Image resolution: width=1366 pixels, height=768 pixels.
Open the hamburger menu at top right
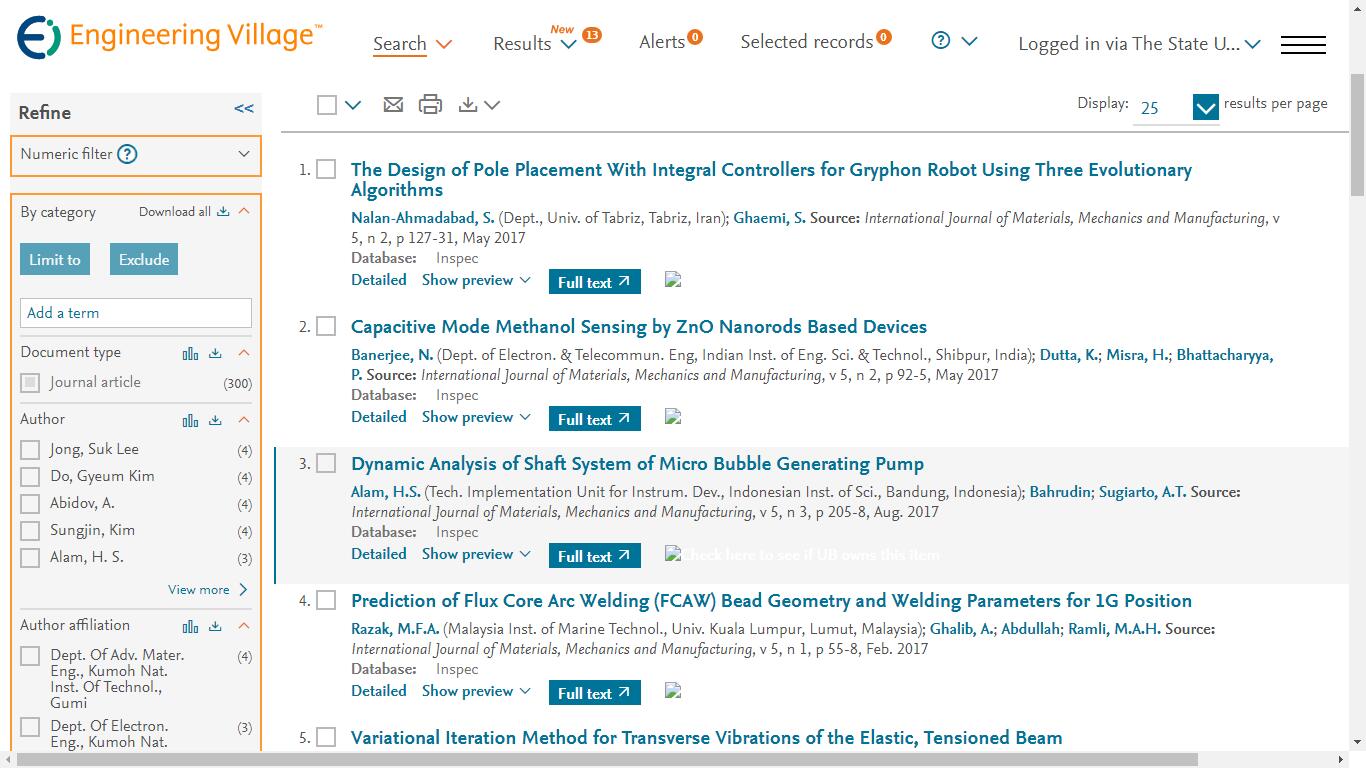tap(1303, 45)
